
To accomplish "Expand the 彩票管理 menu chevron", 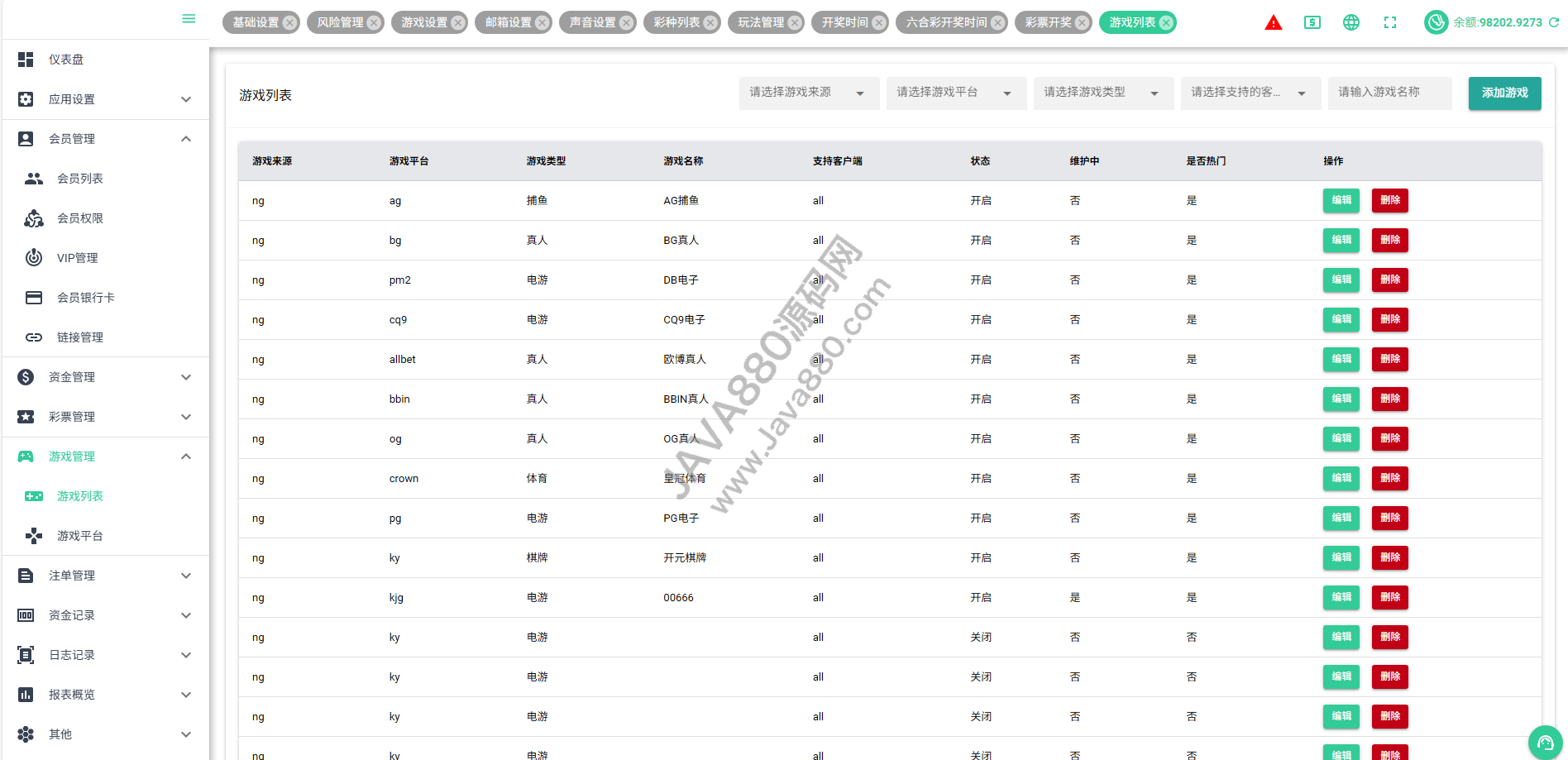I will (186, 417).
